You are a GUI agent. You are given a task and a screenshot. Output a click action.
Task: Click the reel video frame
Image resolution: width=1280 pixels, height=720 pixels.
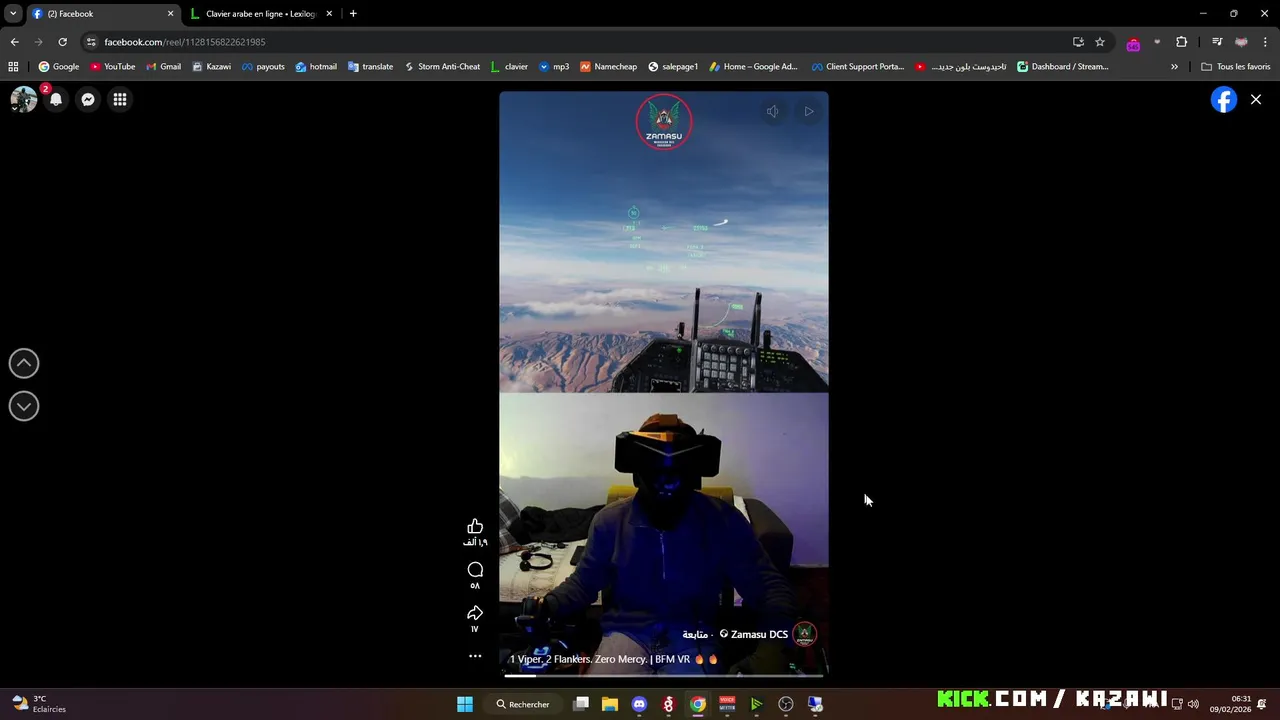[x=664, y=385]
